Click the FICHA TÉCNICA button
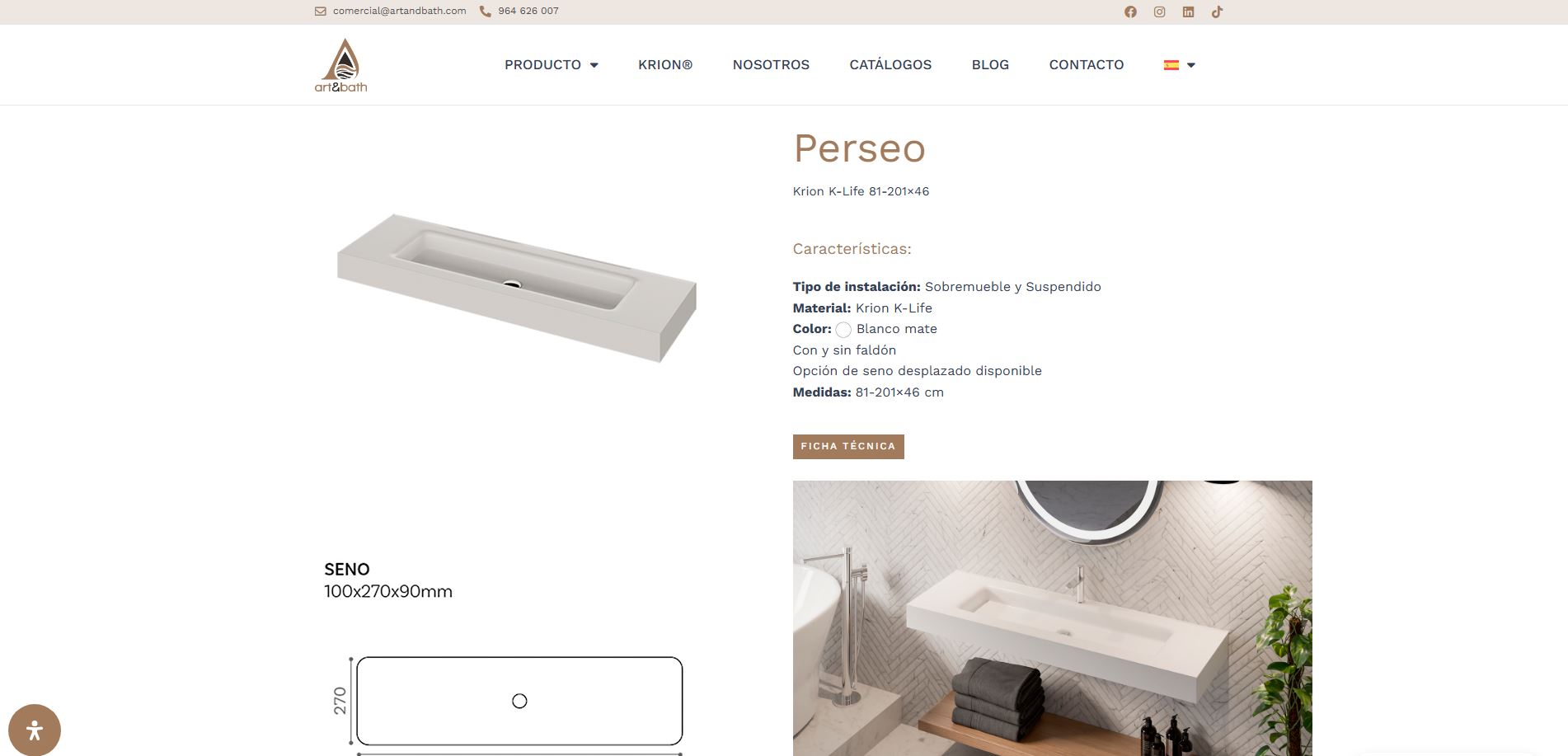1568x756 pixels. [x=848, y=447]
